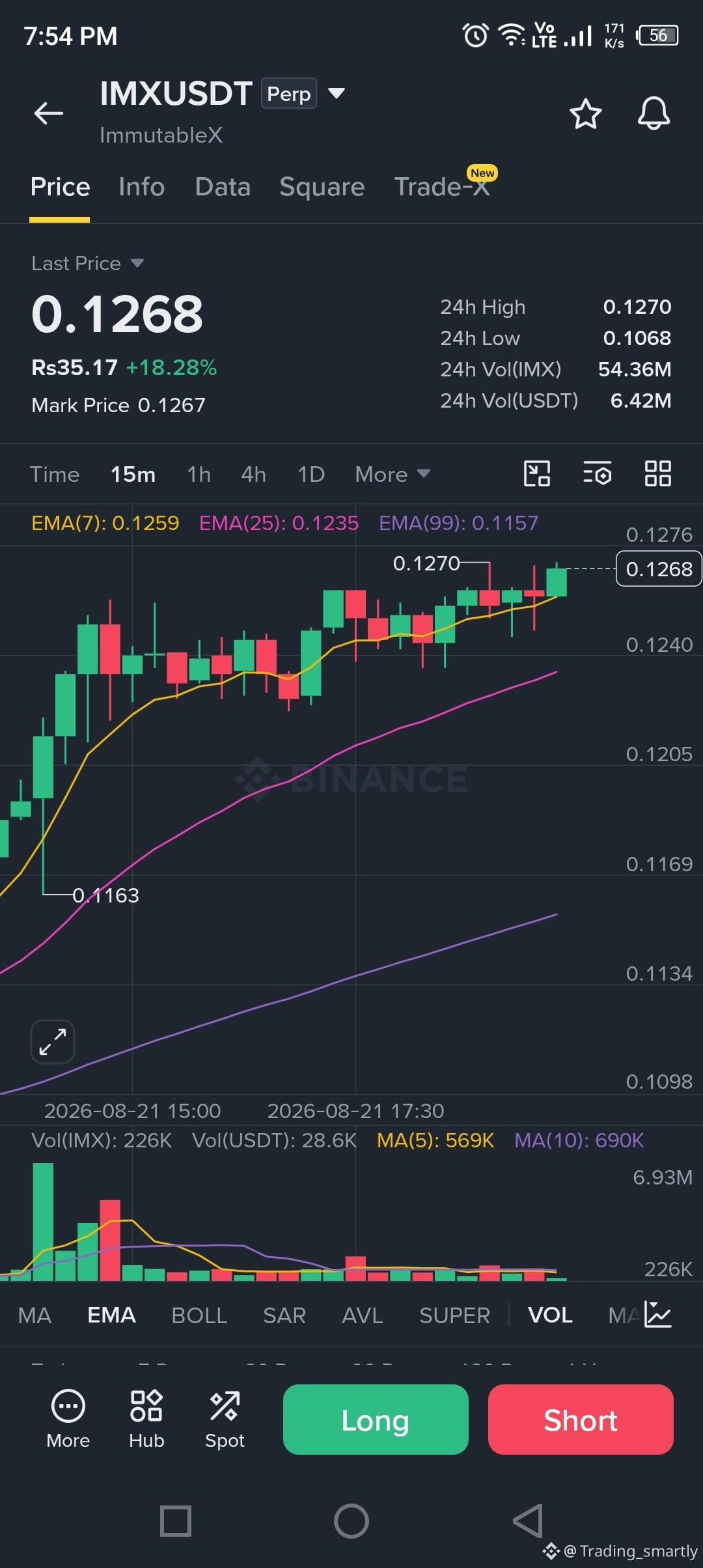Image resolution: width=703 pixels, height=1568 pixels.
Task: Tap the Short button
Action: click(581, 1420)
